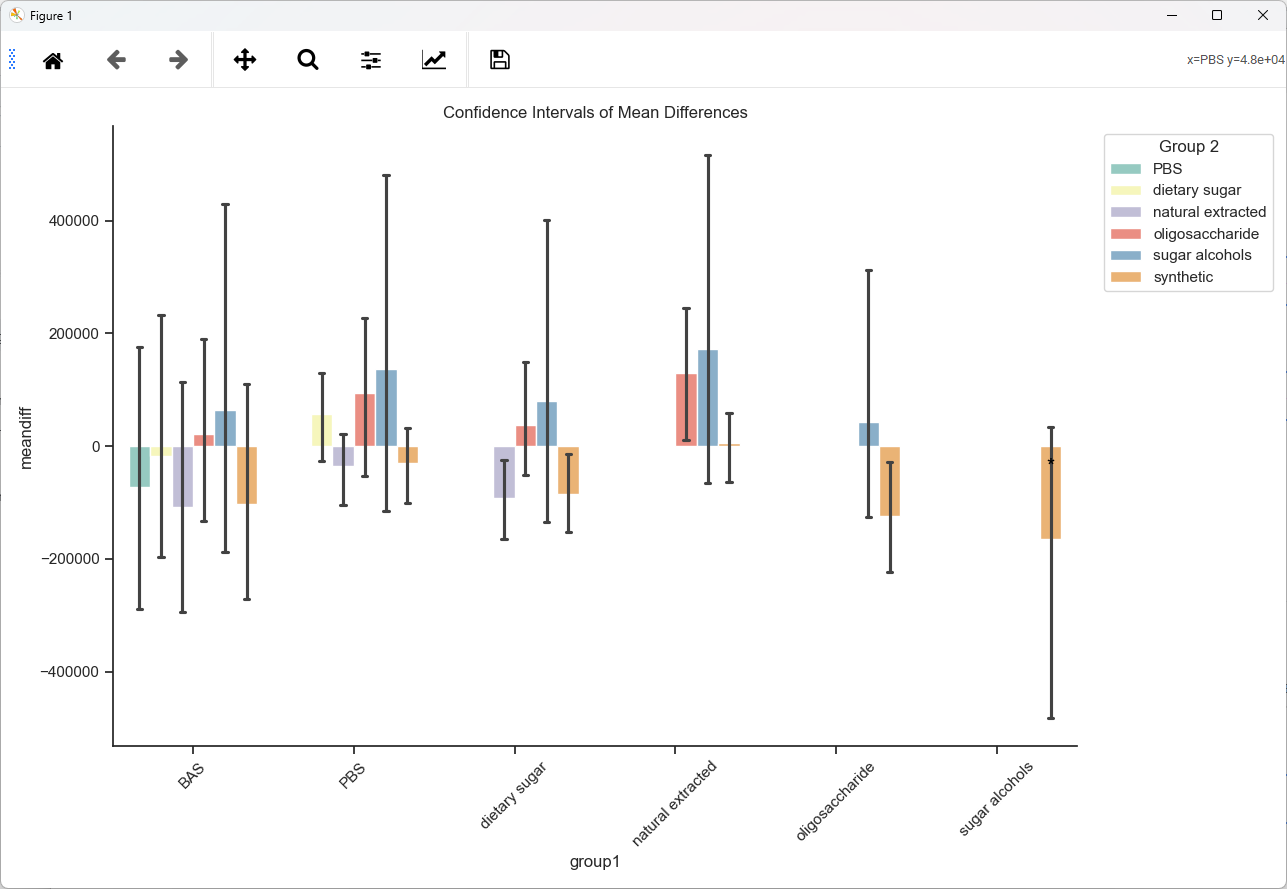Click the PBS legend color swatch
Image resolution: width=1287 pixels, height=889 pixels.
(x=1126, y=169)
